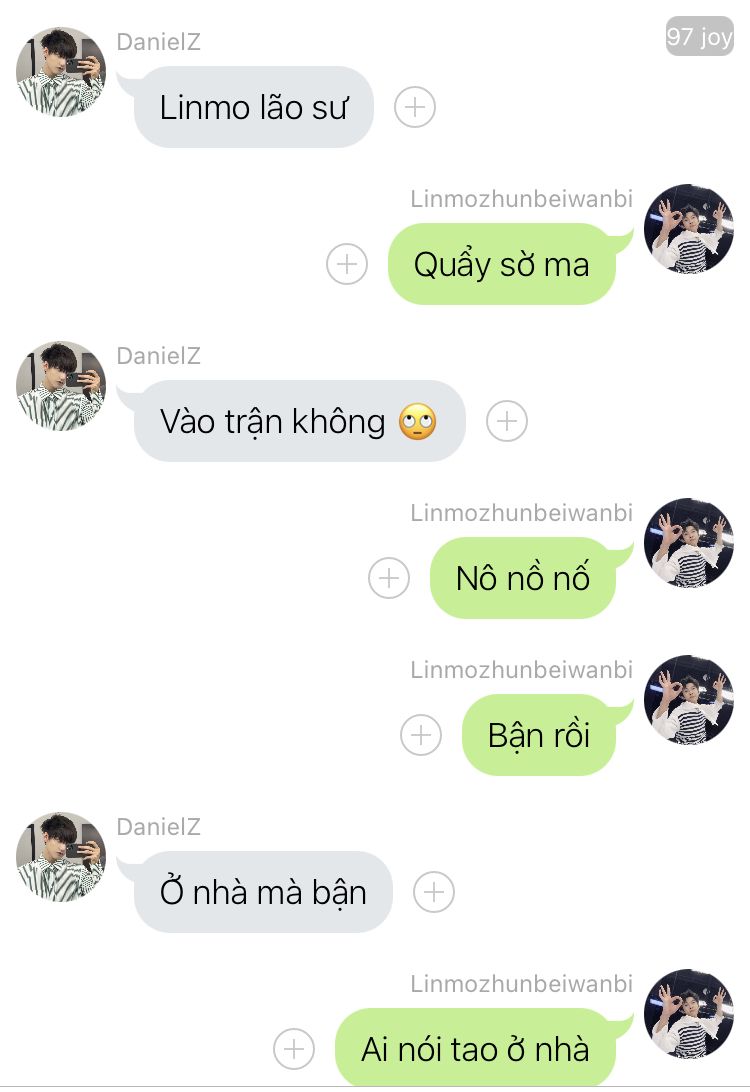Select the "Linmo lão sư" message bubble
Screen dimensions: 750x1092
253,107
